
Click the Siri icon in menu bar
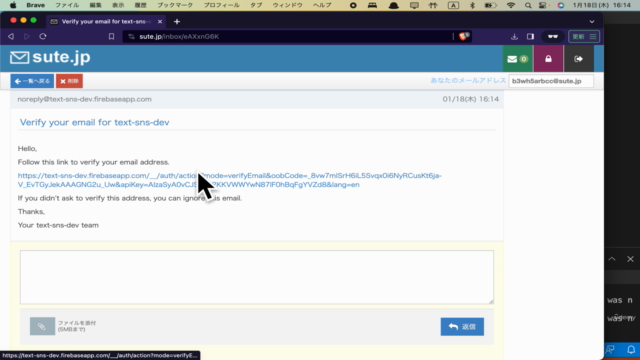click(x=561, y=5)
